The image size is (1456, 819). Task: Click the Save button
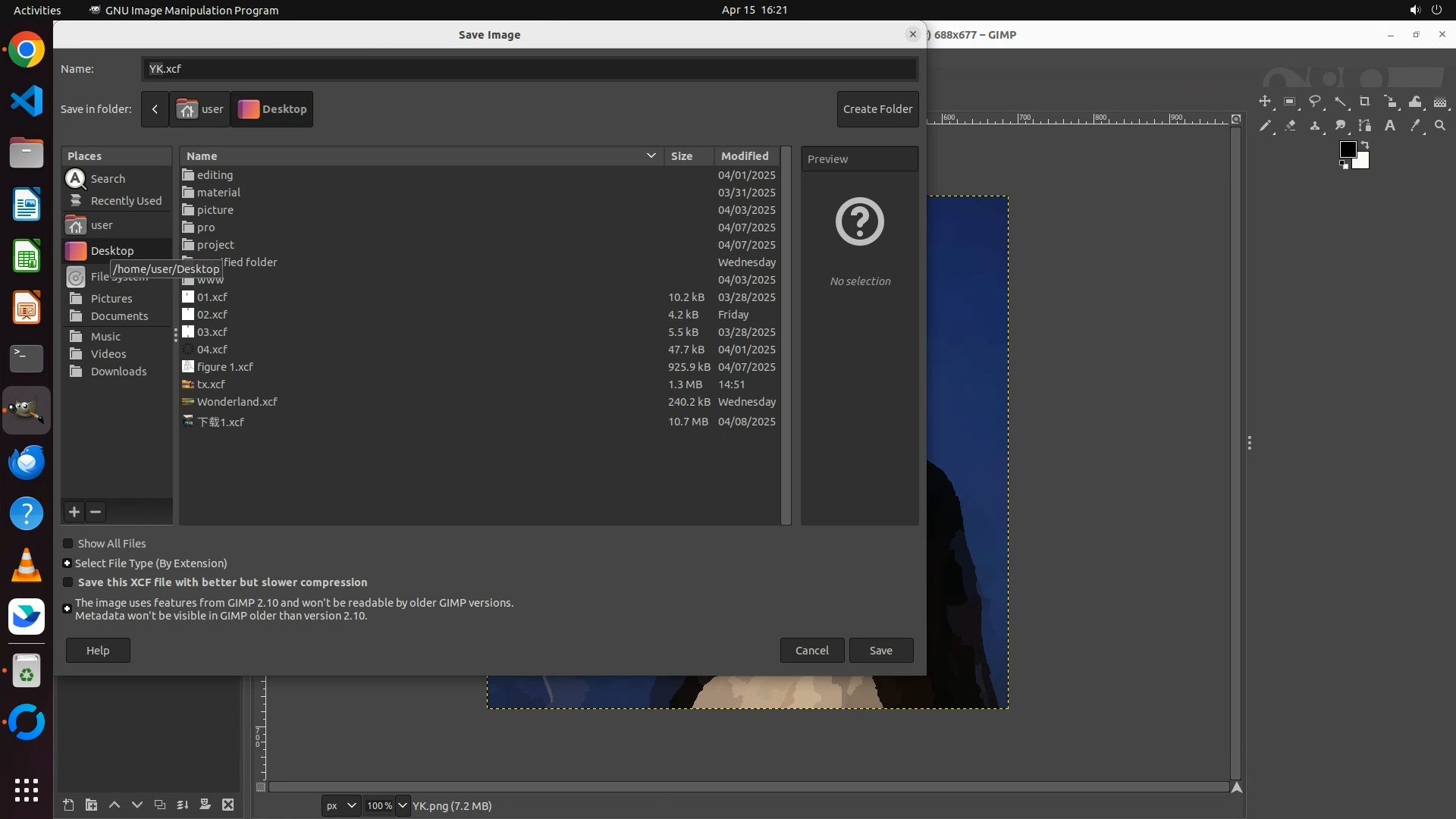point(880,651)
